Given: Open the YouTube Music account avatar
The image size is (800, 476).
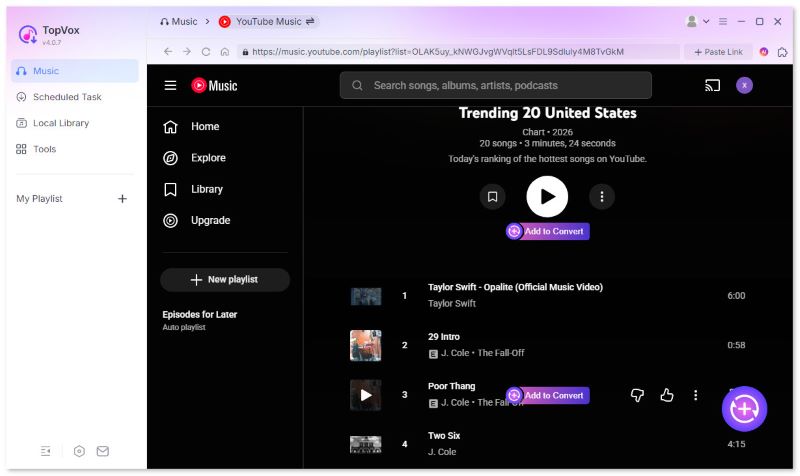Looking at the screenshot, I should point(744,85).
